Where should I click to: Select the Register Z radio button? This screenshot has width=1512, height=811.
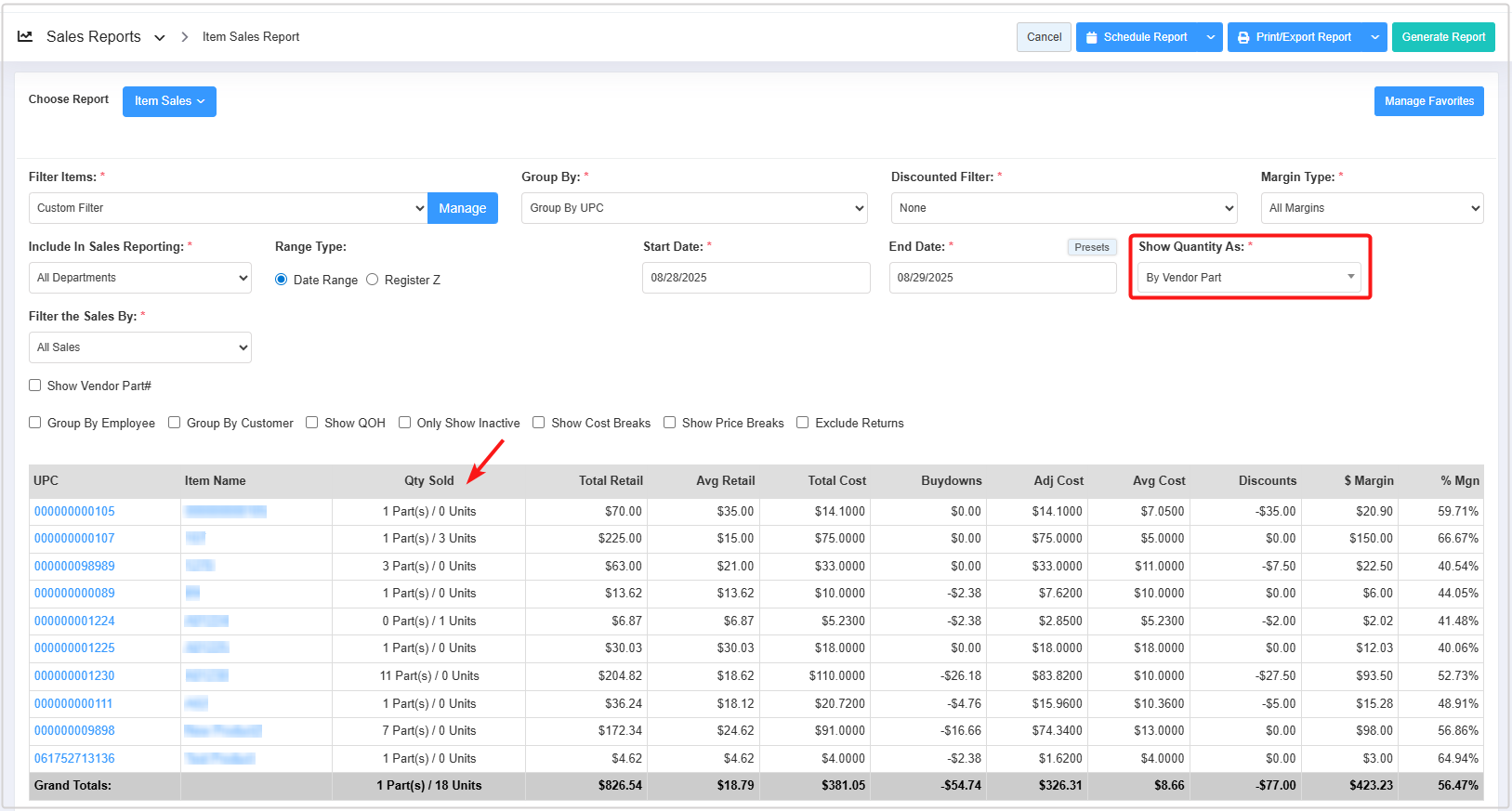point(373,280)
